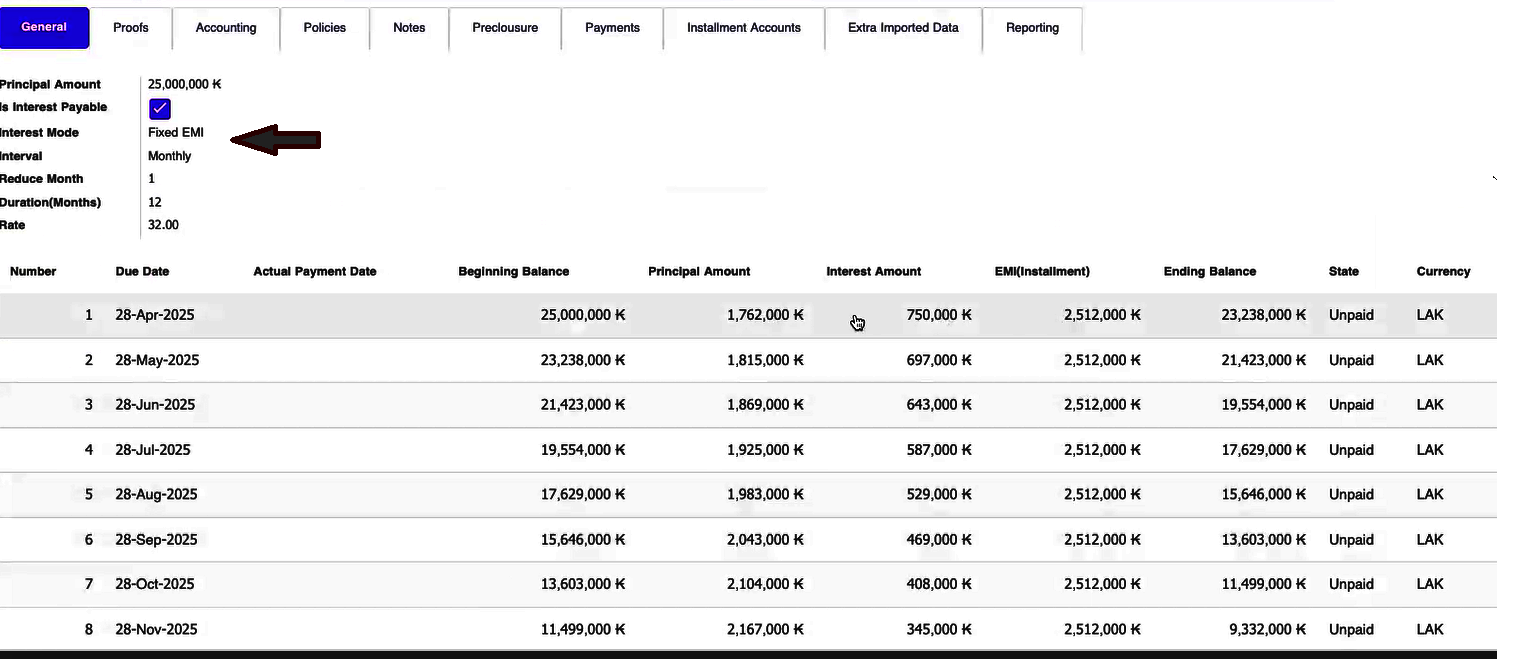Open the Payments tab
Screen dimensions: 1531x659
[612, 28]
